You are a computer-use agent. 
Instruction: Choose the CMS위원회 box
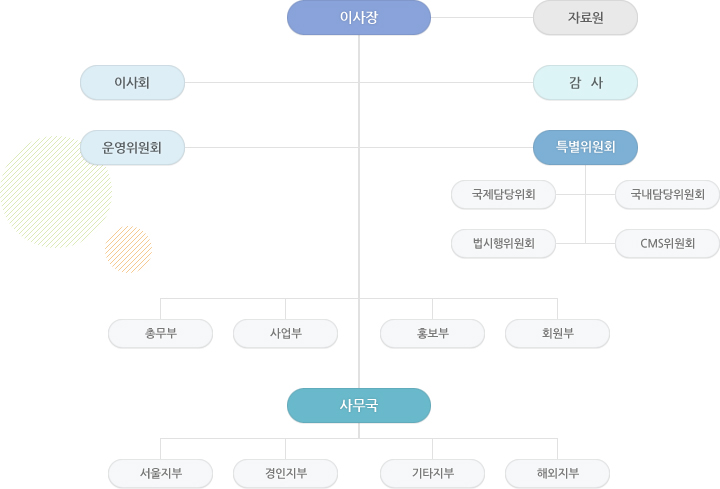pyautogui.click(x=667, y=243)
